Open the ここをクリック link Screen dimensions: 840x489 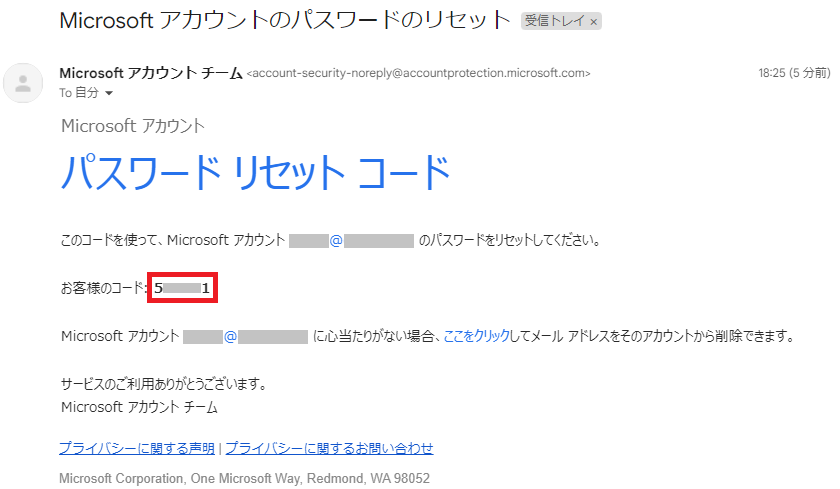[477, 336]
